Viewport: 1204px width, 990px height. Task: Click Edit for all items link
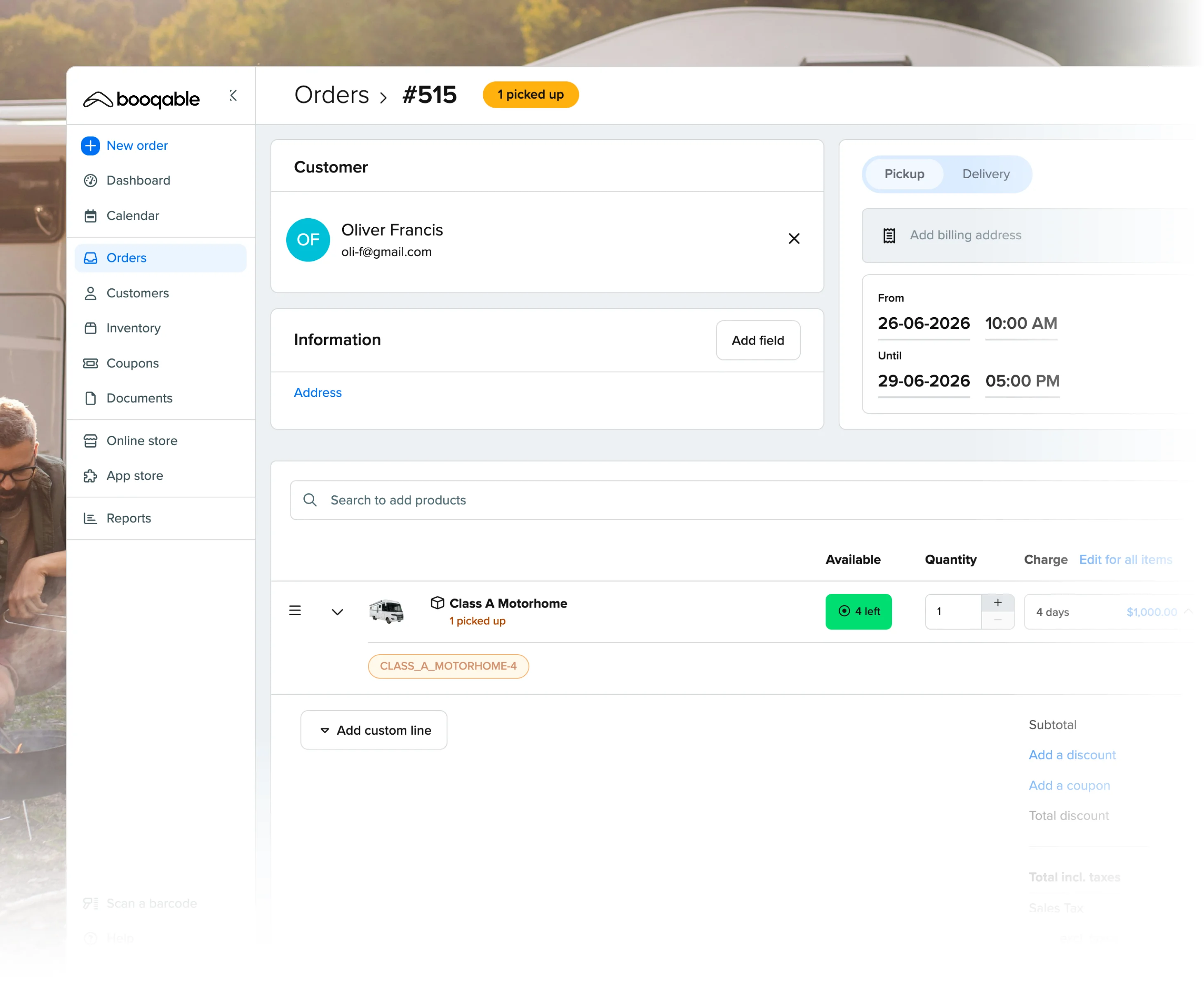pos(1126,560)
